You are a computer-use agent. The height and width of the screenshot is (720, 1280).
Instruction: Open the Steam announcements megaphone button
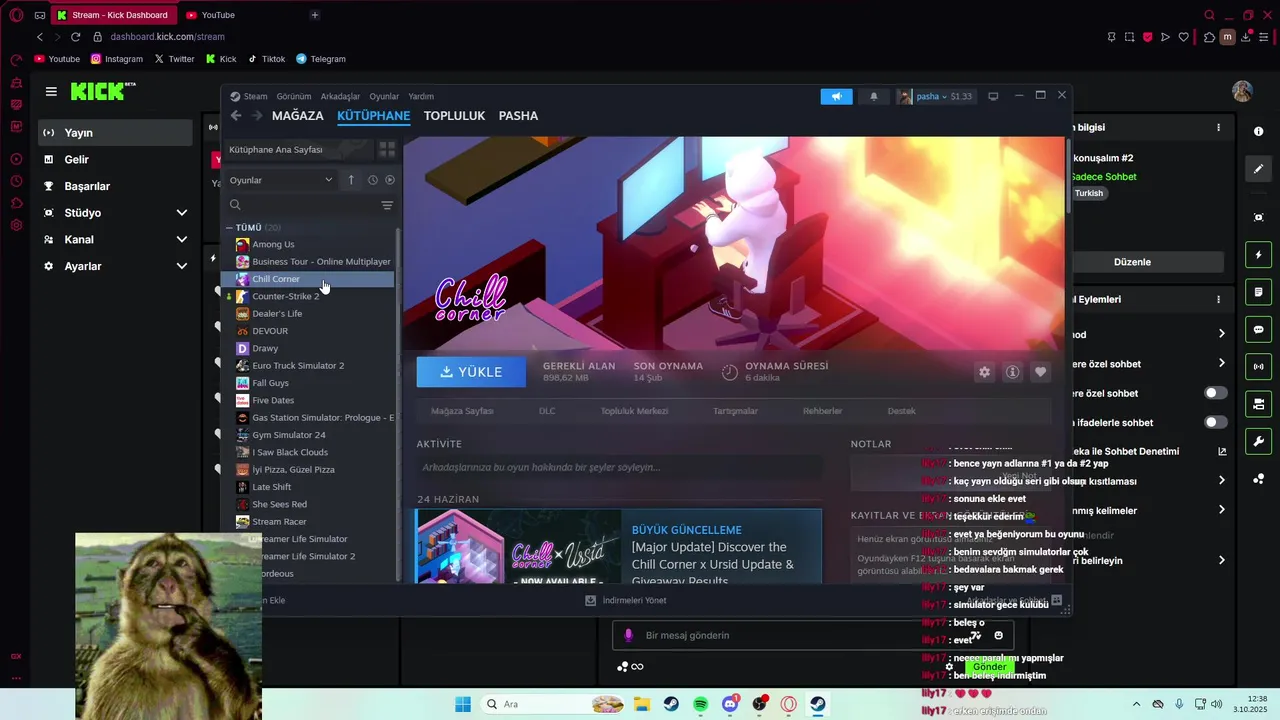click(x=836, y=96)
